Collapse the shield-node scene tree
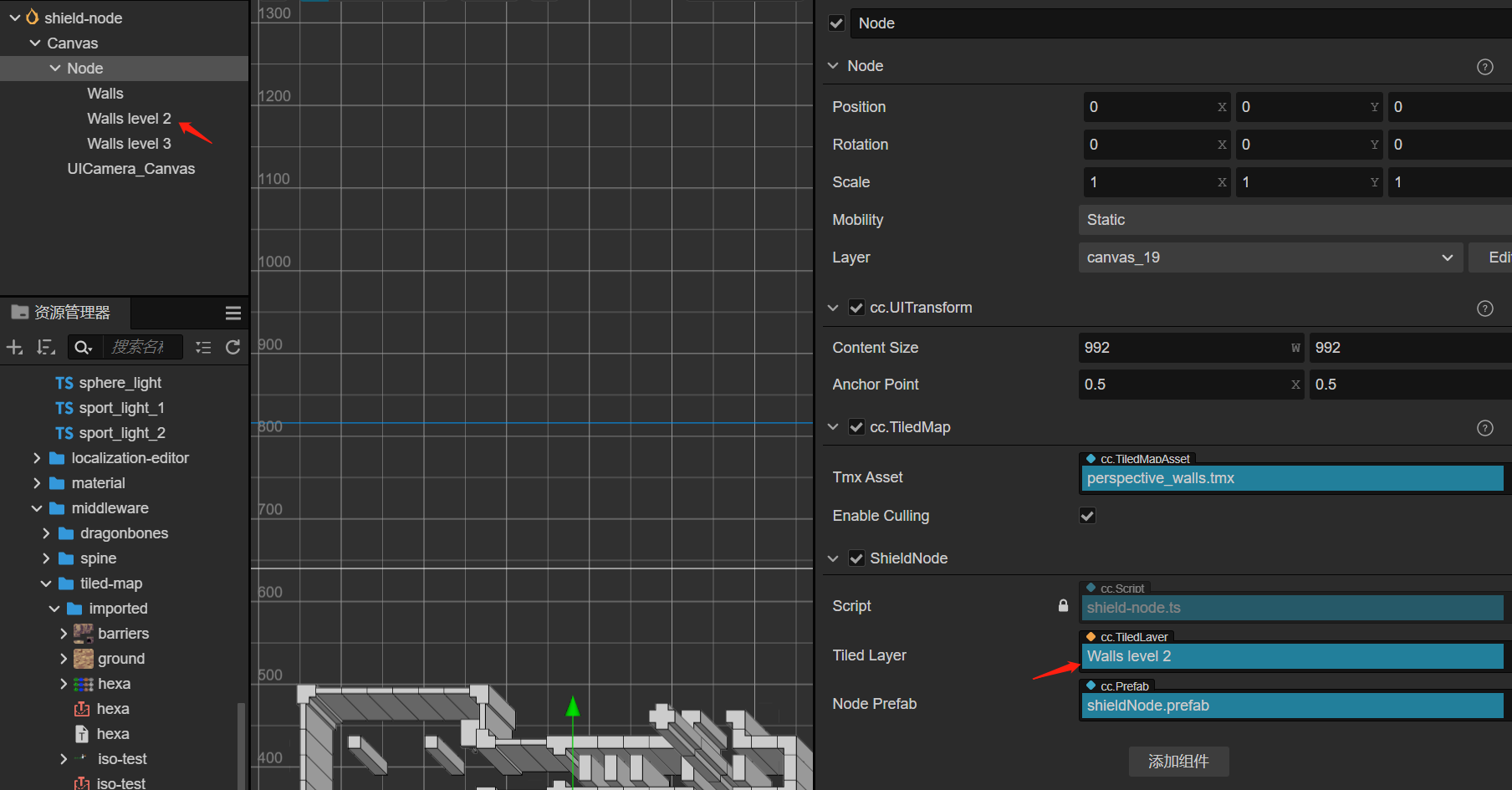Image resolution: width=1512 pixels, height=790 pixels. tap(14, 18)
